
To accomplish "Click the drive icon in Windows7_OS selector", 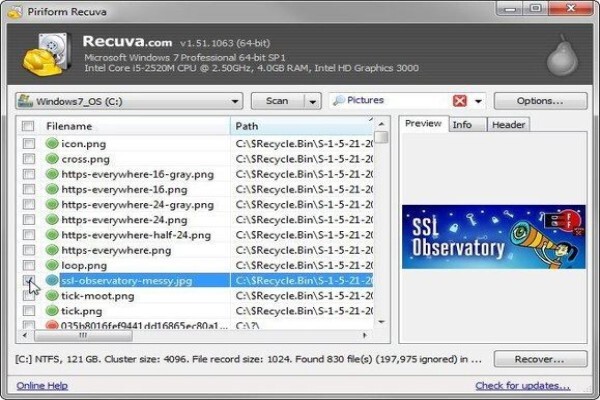I will [x=25, y=101].
